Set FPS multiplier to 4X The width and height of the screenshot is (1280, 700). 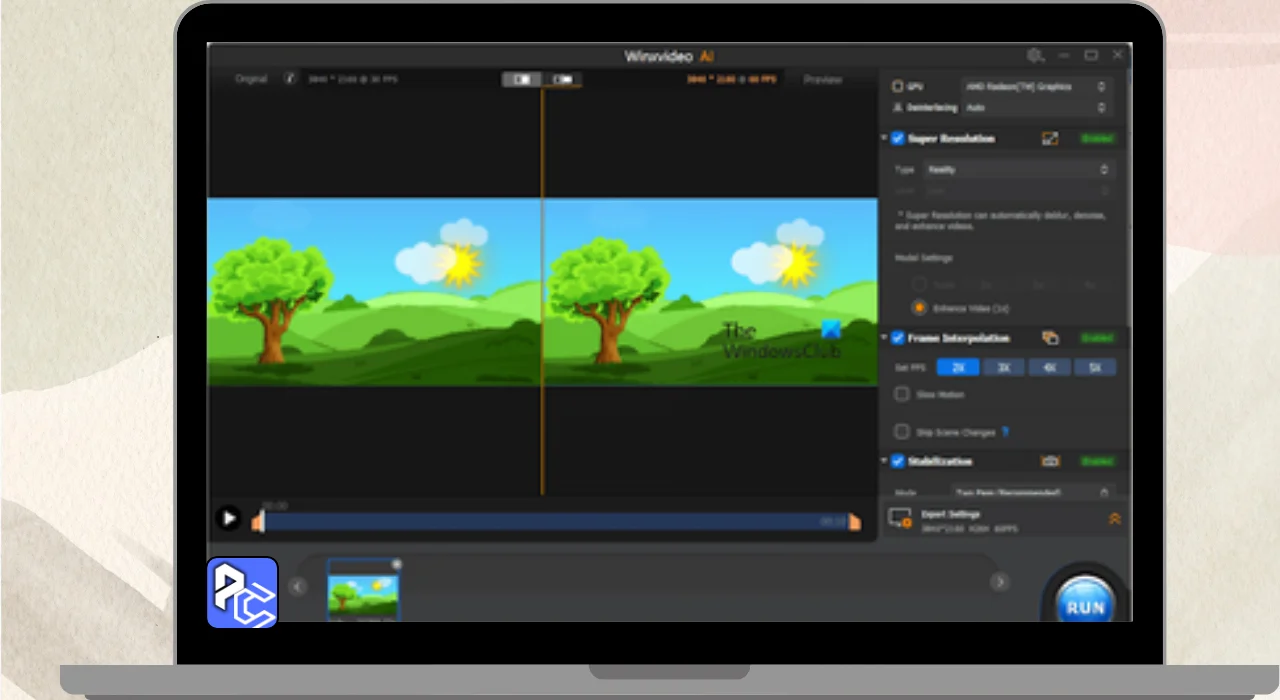click(x=1049, y=368)
